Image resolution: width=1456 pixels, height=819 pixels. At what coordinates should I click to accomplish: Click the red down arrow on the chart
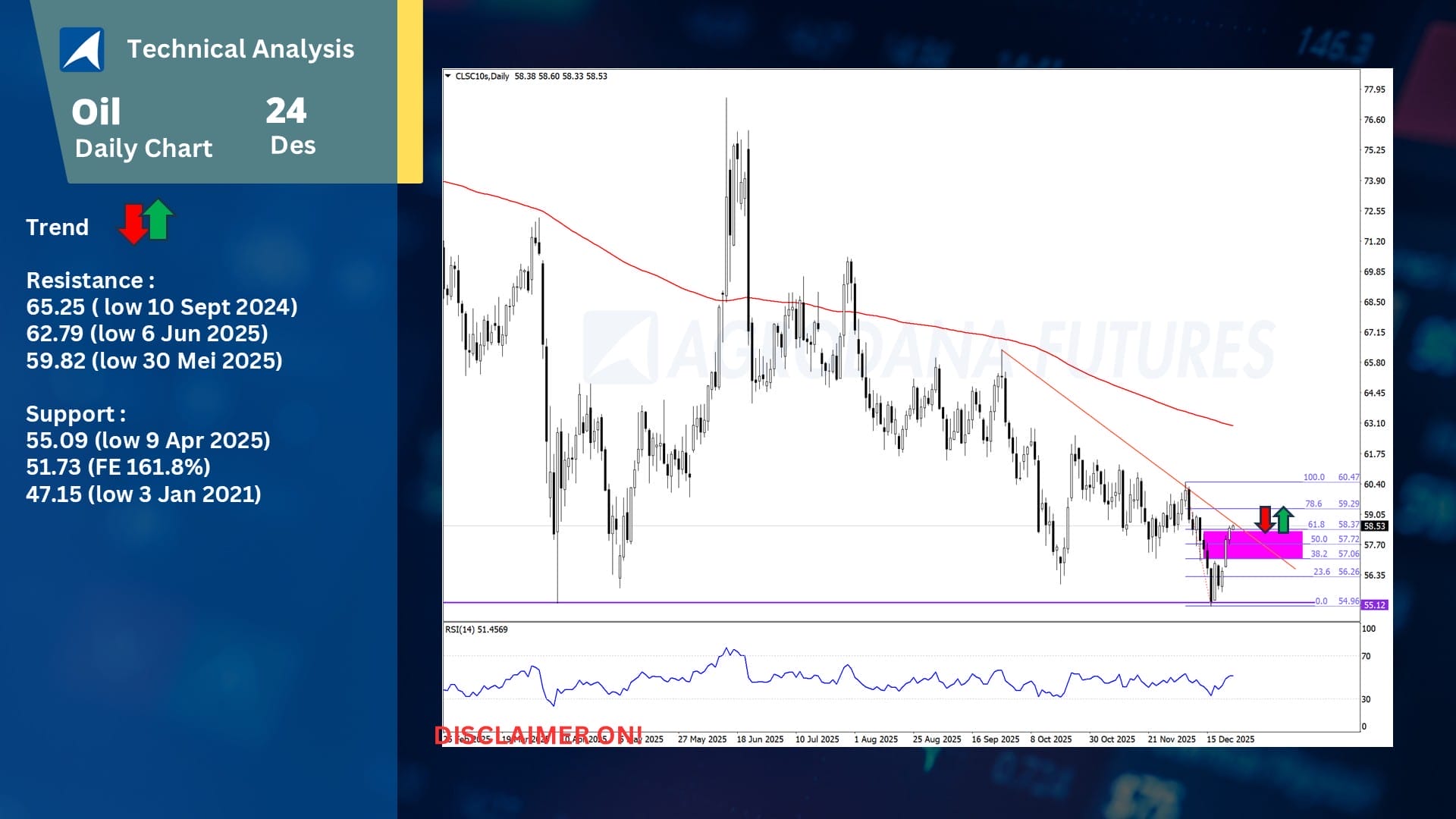point(1264,519)
